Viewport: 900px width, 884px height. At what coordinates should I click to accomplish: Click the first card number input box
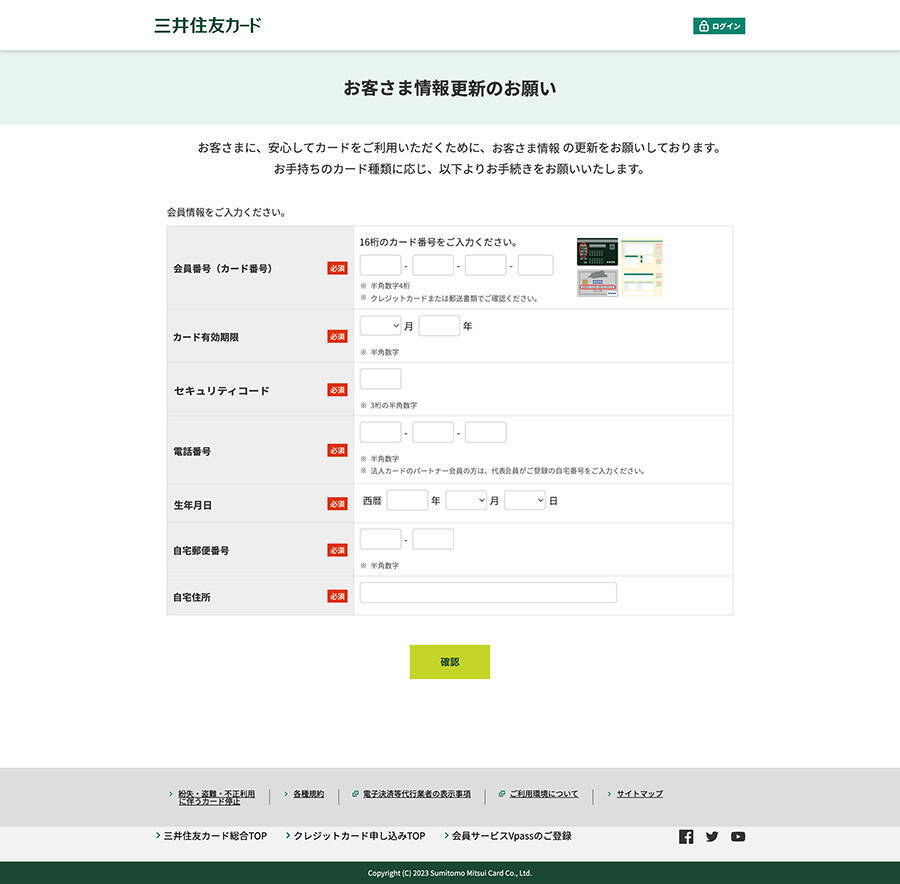pos(379,264)
